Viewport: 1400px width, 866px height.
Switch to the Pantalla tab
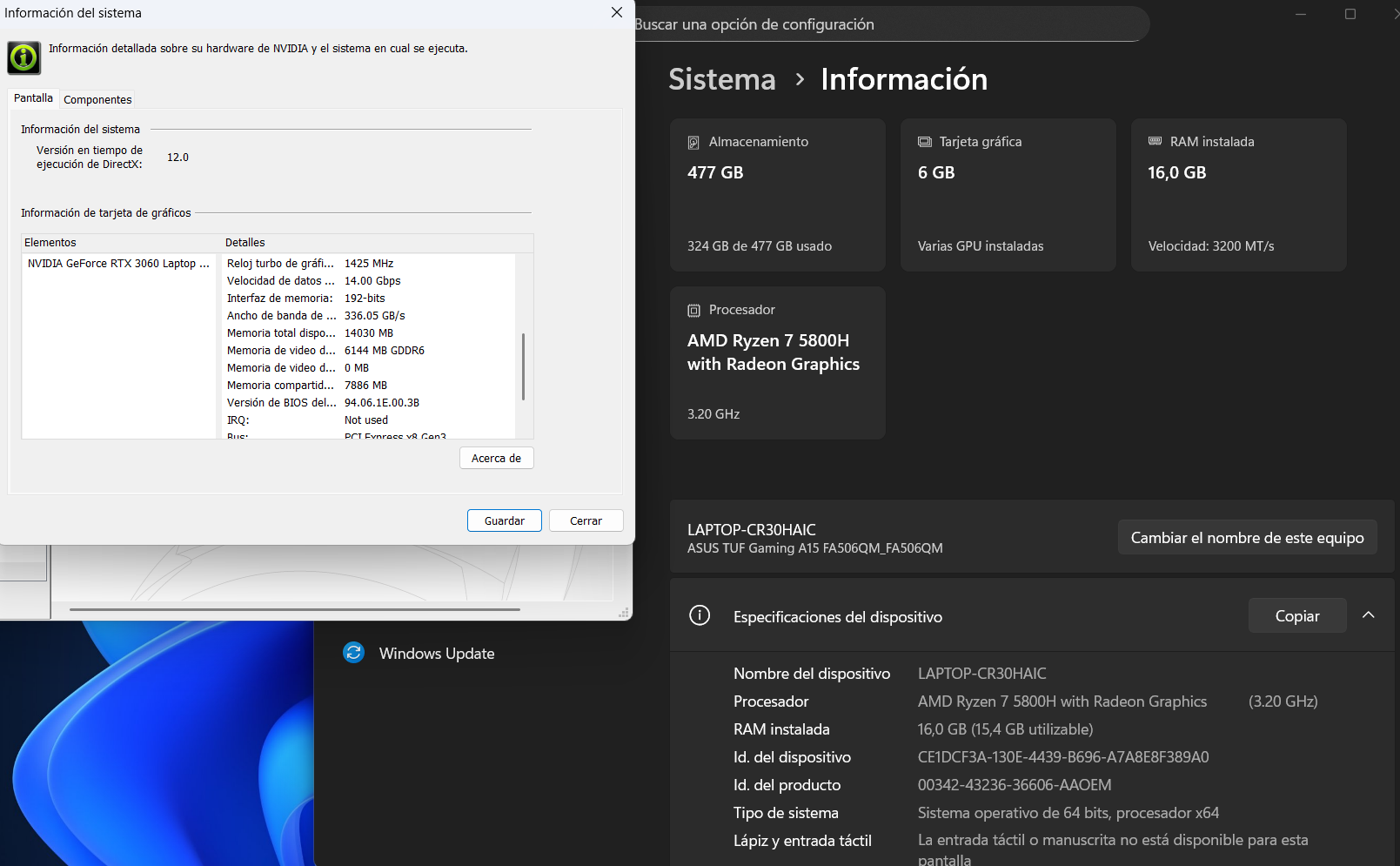pyautogui.click(x=32, y=98)
